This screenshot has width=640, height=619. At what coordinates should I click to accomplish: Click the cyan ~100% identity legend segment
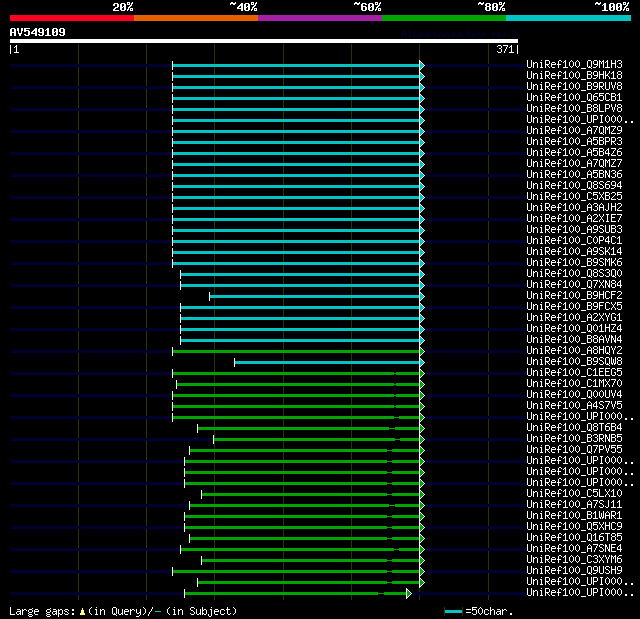(x=569, y=18)
